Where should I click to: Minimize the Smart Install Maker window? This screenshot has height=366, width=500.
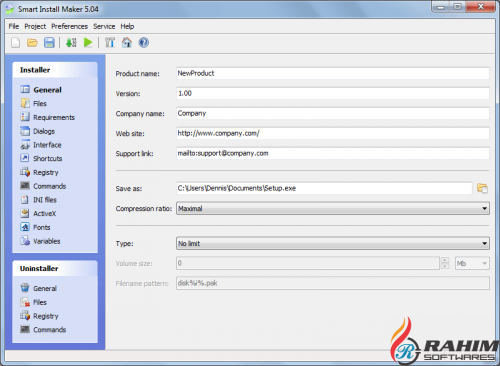tap(441, 7)
